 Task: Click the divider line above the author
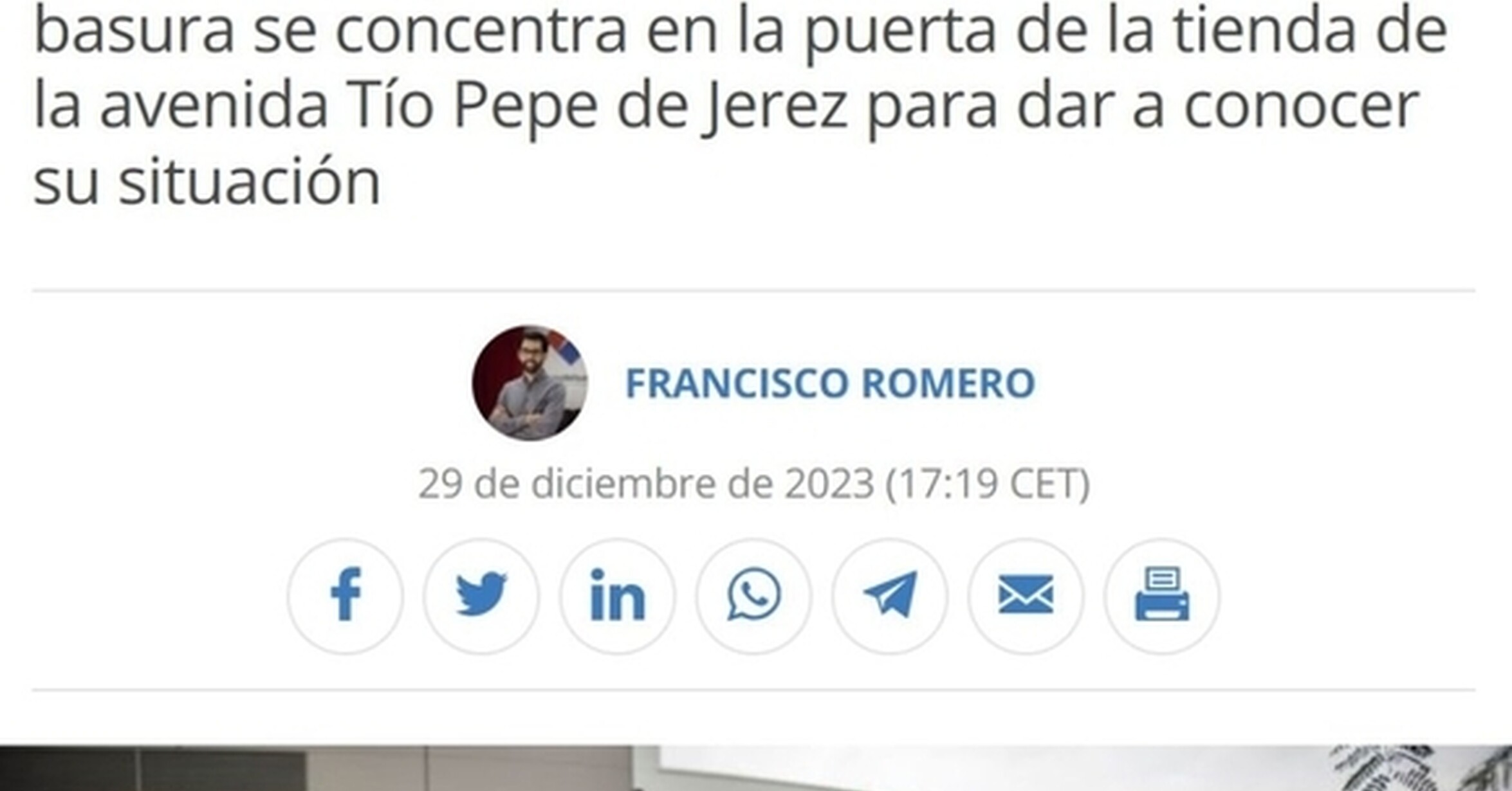click(x=753, y=291)
